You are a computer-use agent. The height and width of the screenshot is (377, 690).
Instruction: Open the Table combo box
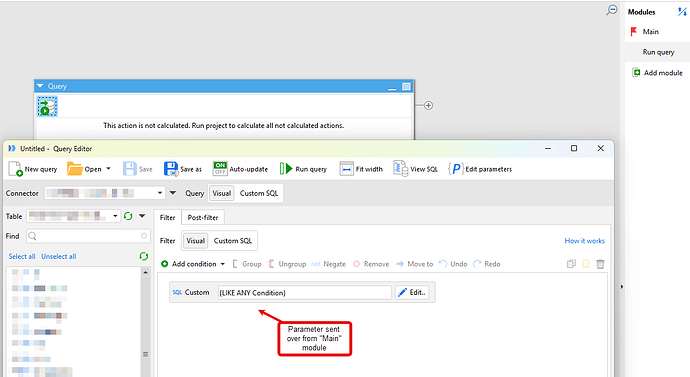[x=73, y=216]
